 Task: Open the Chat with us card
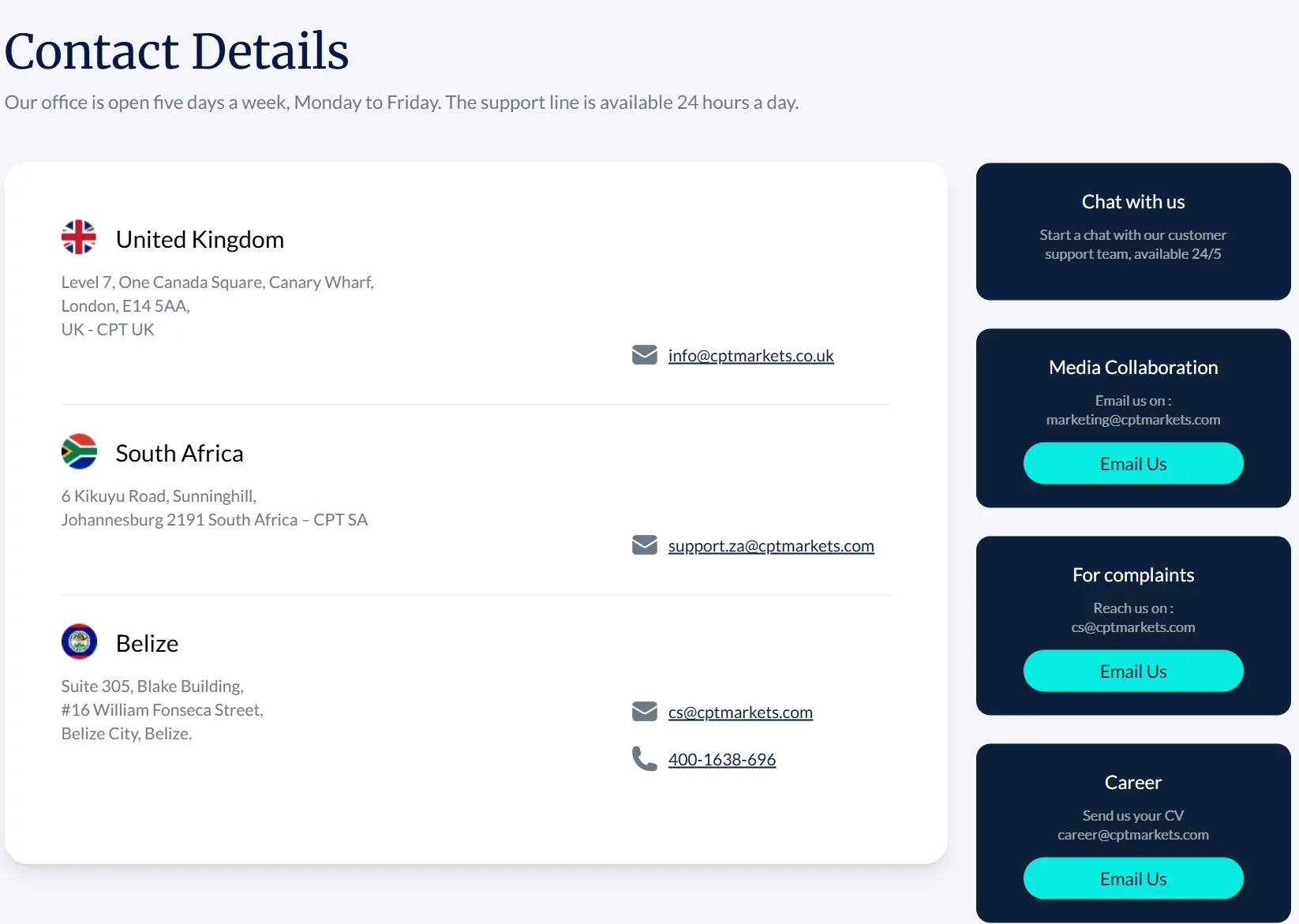[1132, 231]
